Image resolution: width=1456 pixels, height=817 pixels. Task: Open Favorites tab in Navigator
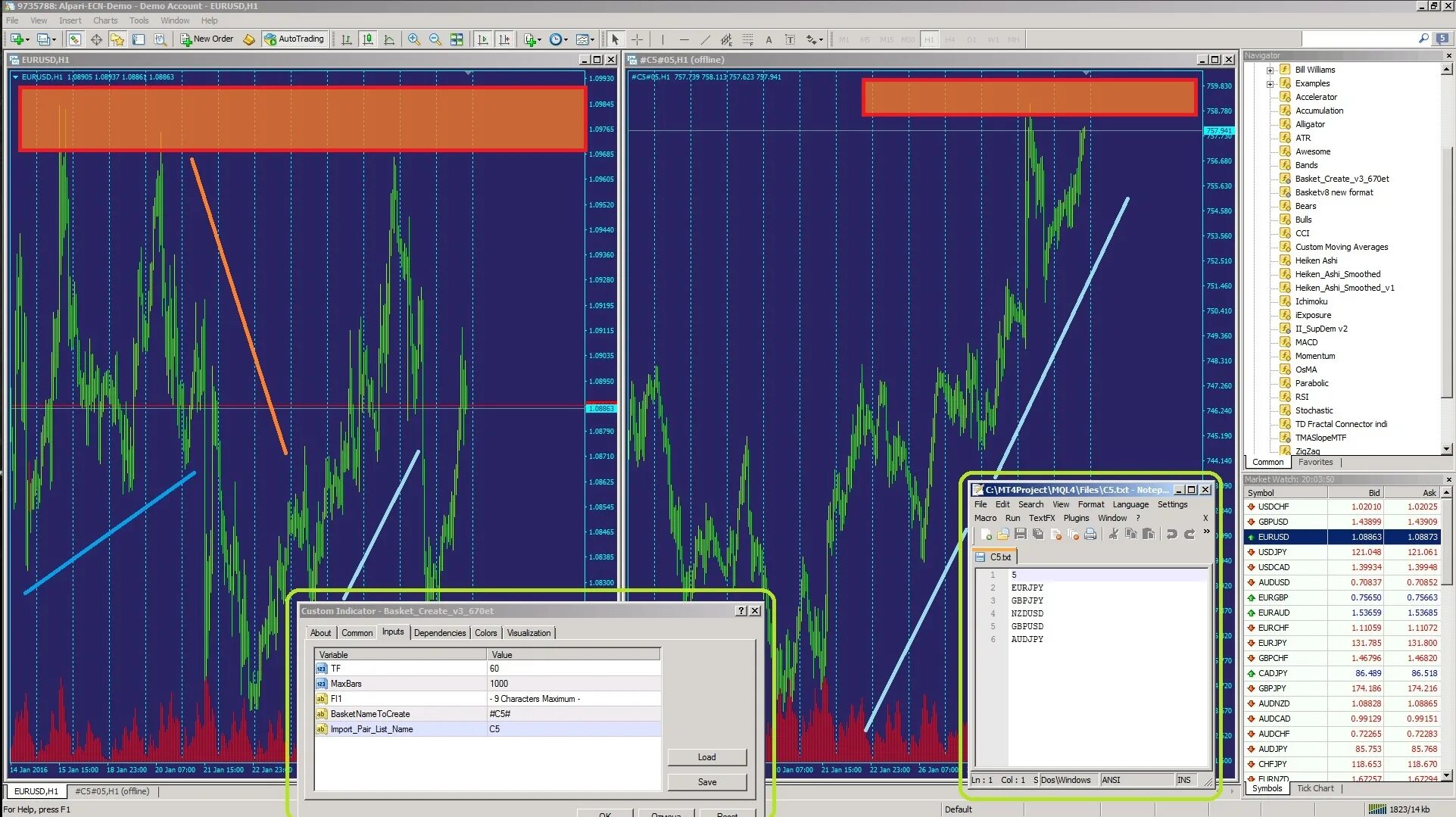pos(1316,462)
